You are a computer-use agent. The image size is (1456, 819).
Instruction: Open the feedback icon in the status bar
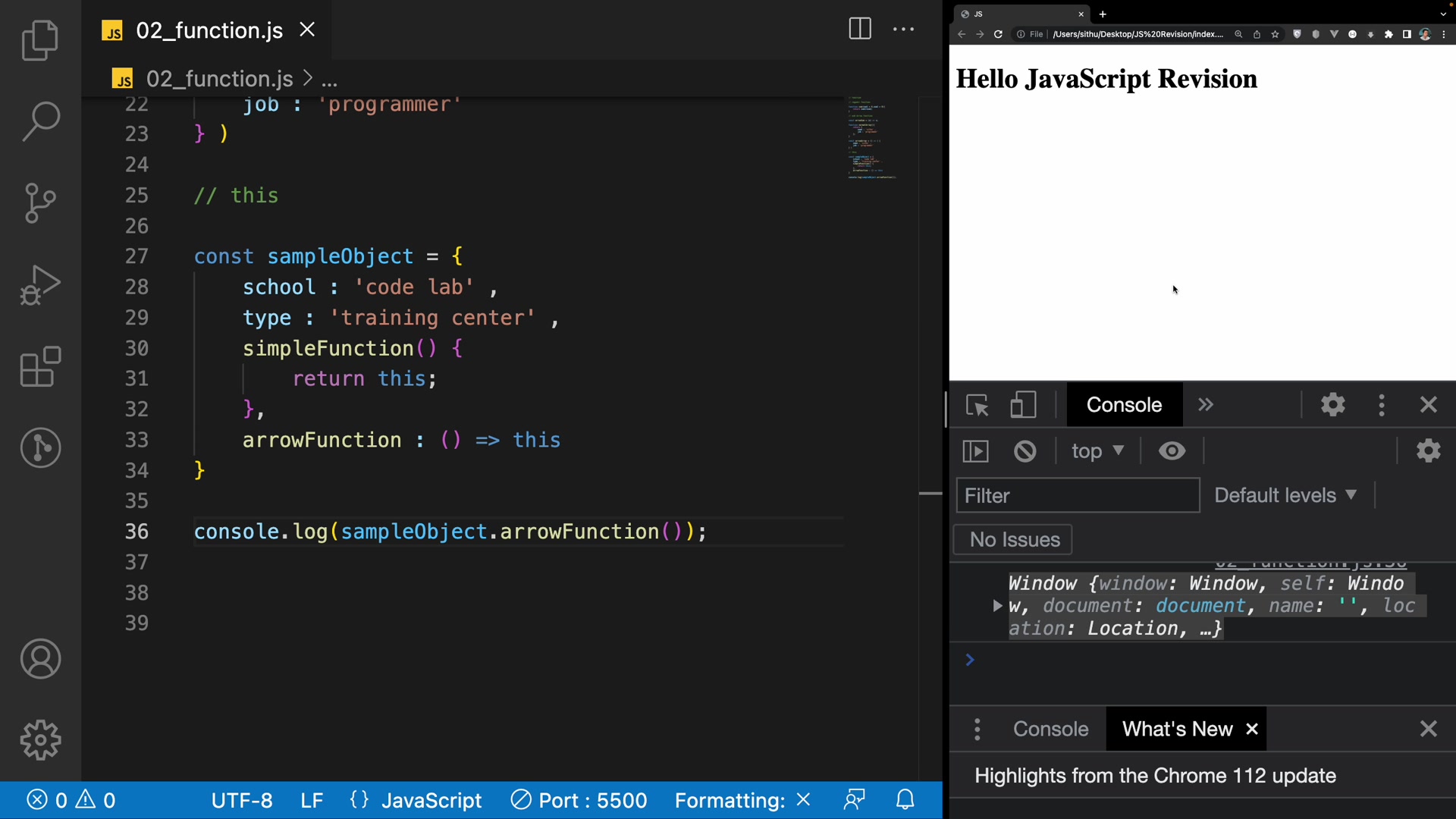[x=855, y=800]
